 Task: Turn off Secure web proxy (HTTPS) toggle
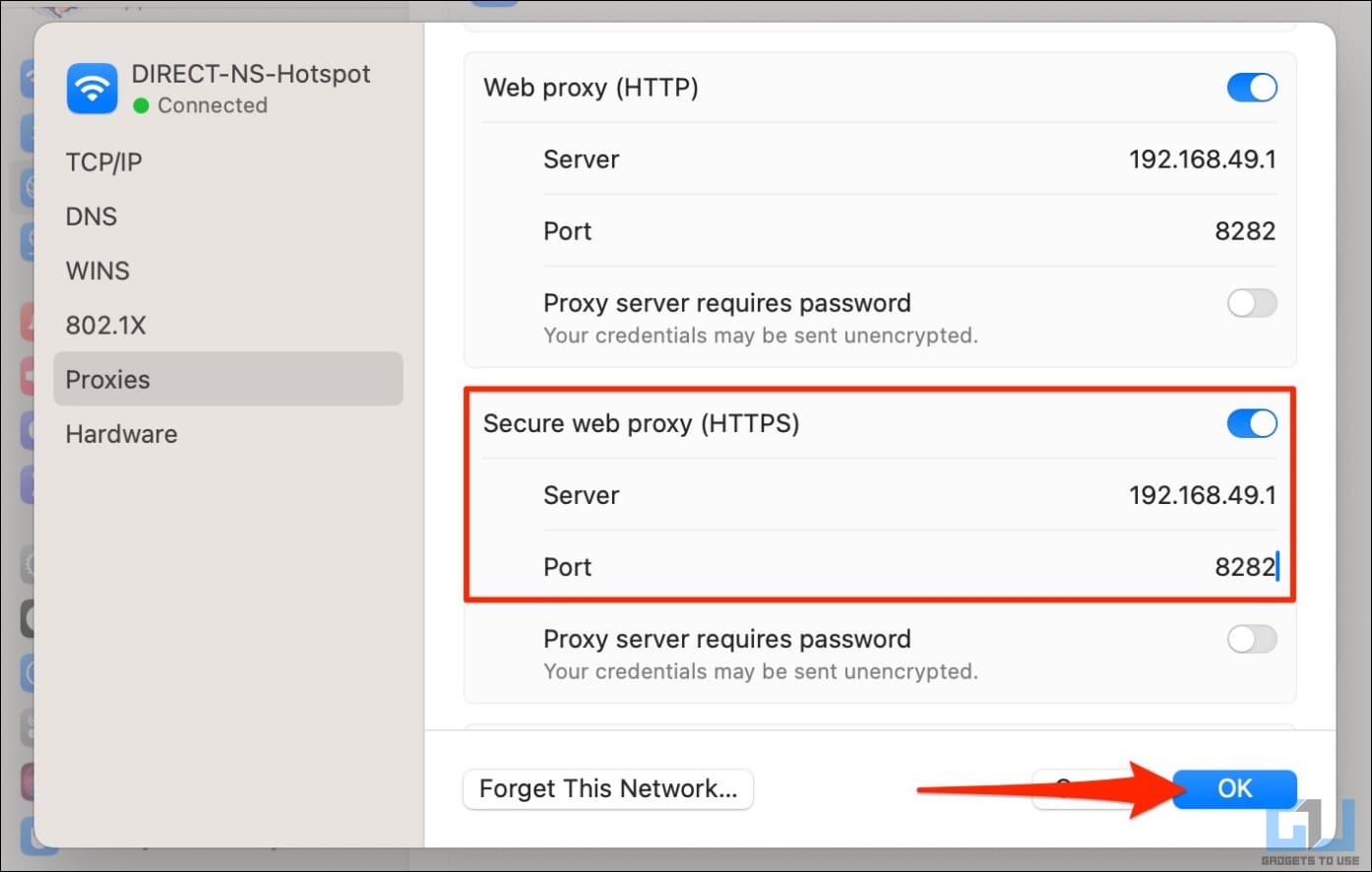1252,423
